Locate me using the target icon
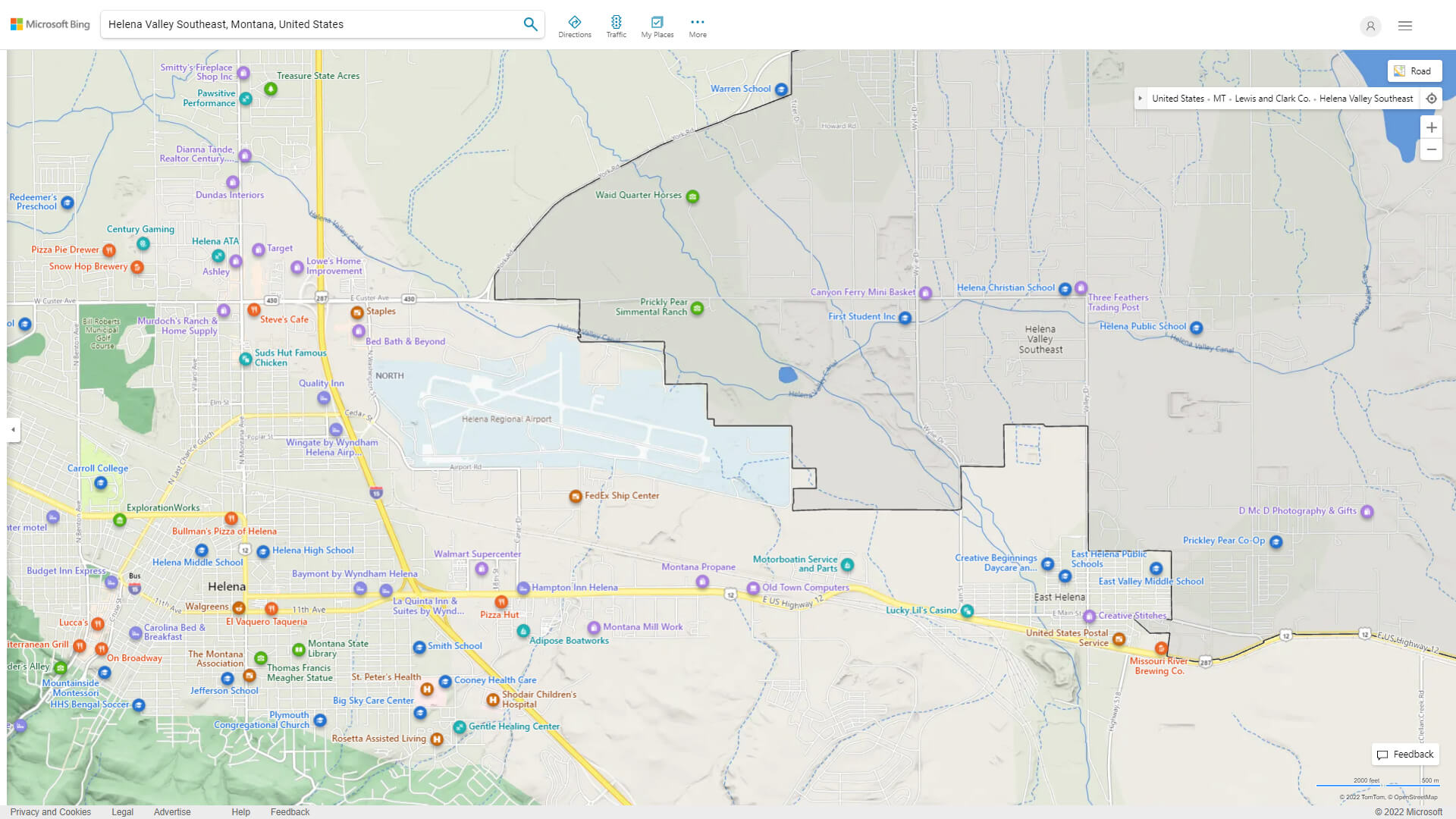The height and width of the screenshot is (819, 1456). pyautogui.click(x=1431, y=99)
